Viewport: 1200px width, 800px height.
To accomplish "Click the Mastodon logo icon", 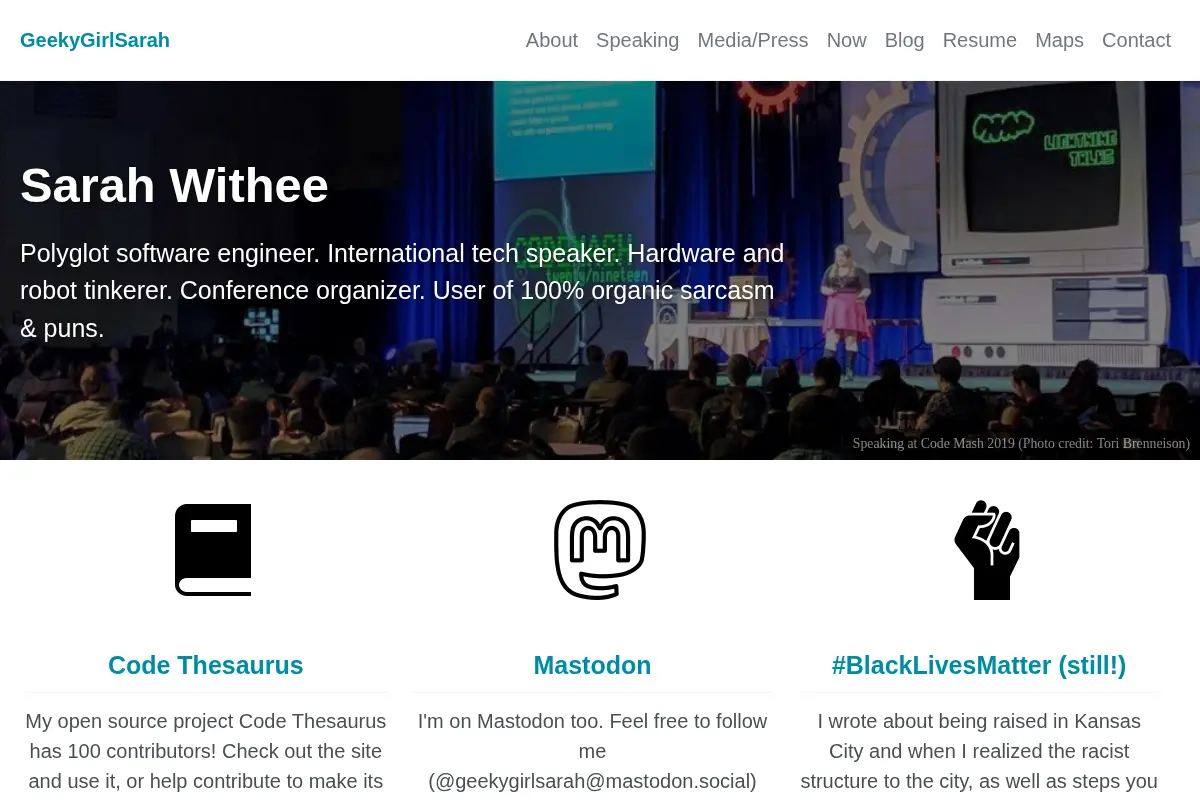I will pyautogui.click(x=600, y=550).
